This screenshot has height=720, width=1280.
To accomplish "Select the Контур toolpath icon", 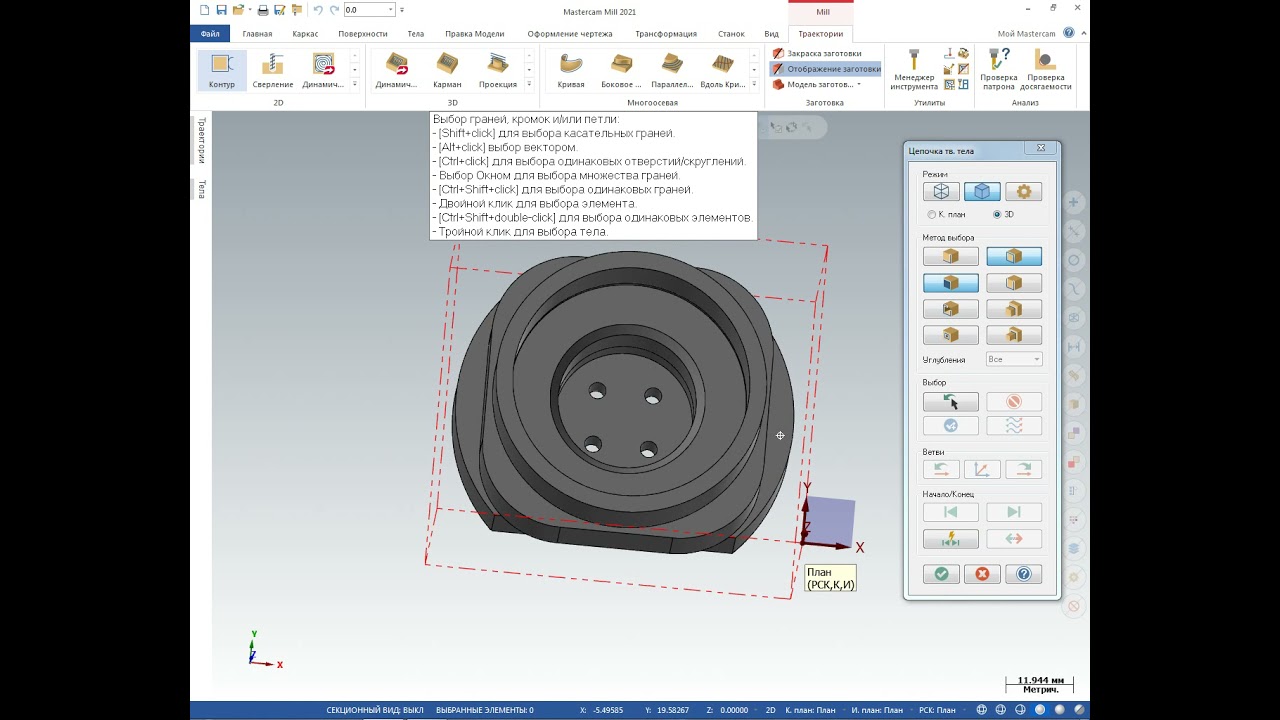I will tap(222, 71).
